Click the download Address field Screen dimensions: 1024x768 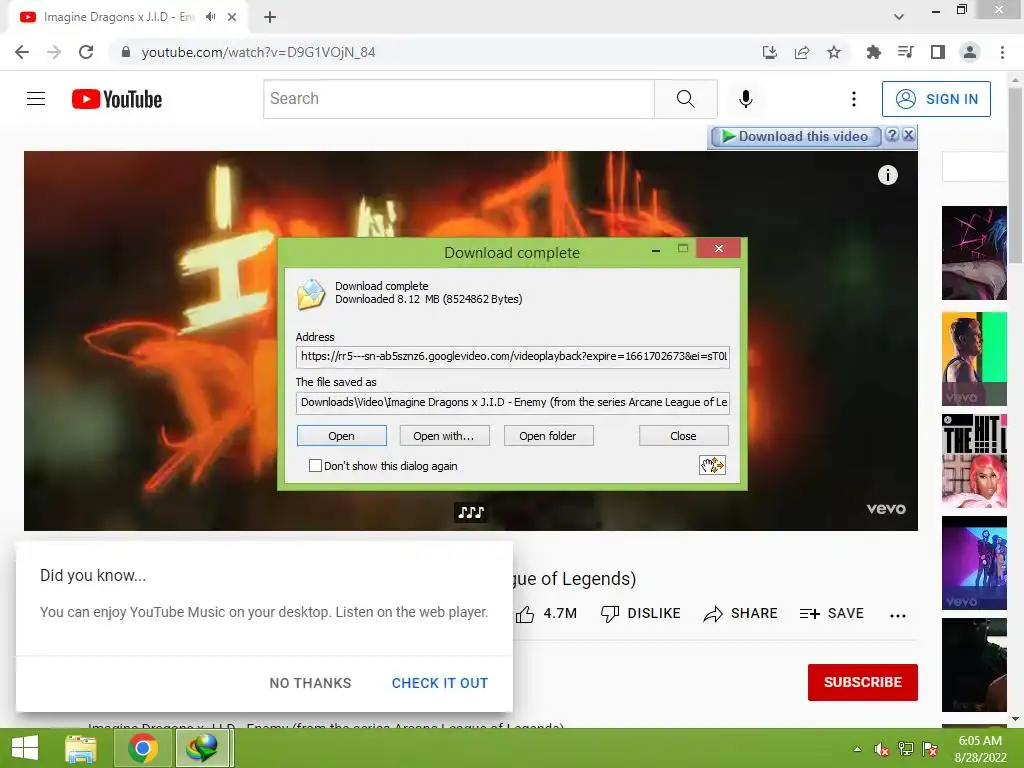click(x=513, y=357)
